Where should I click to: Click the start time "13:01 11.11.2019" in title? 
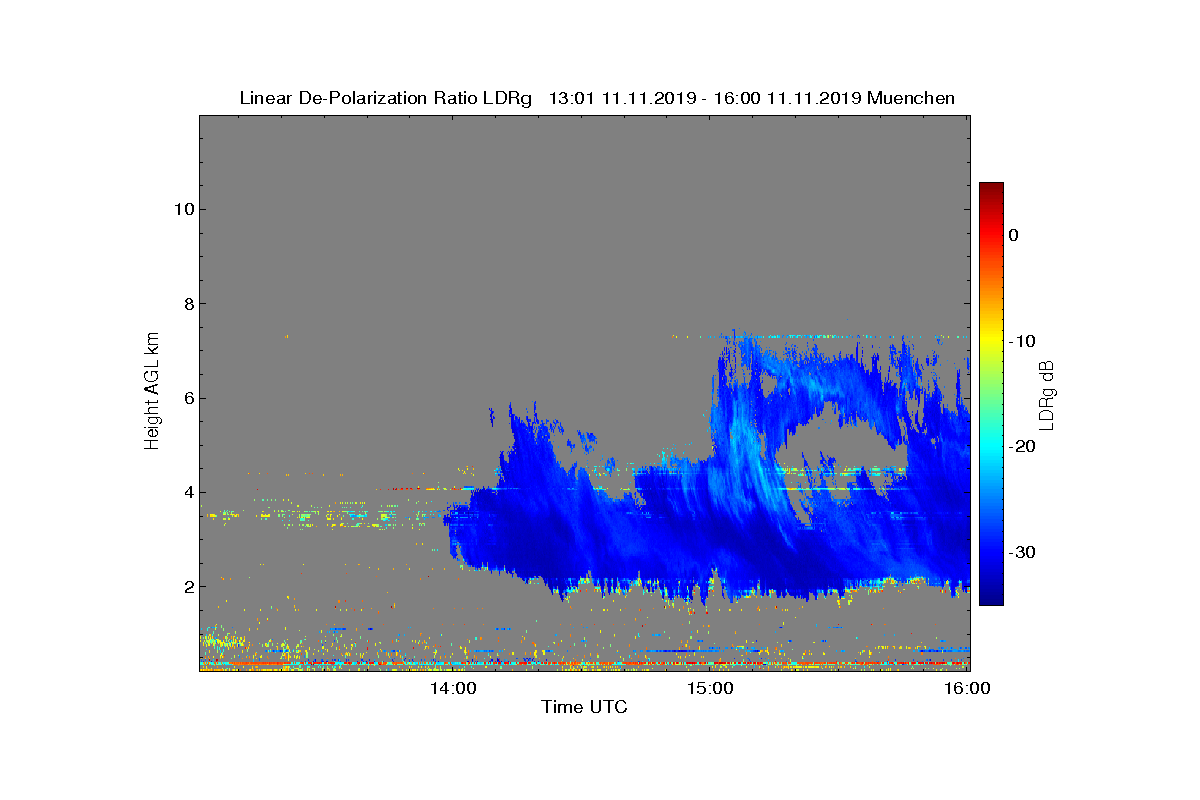[624, 98]
